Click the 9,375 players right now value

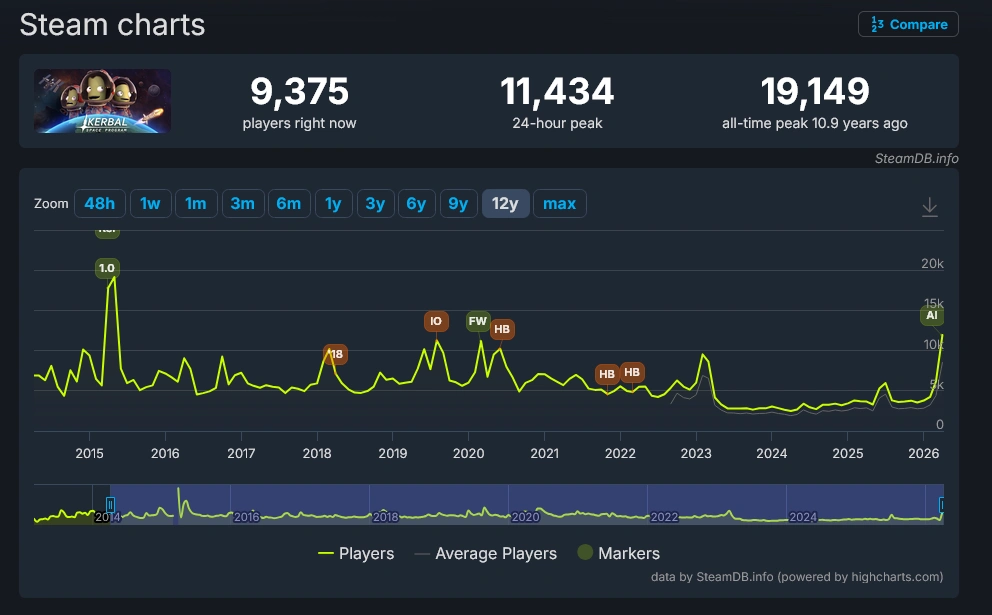pos(299,91)
